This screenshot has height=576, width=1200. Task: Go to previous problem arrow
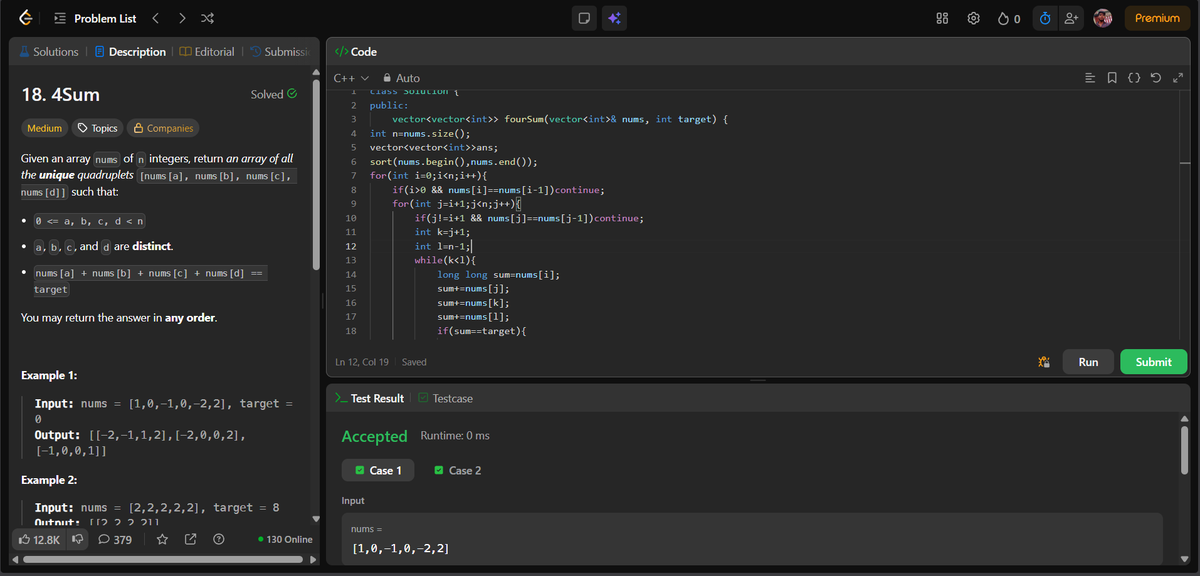tap(155, 18)
